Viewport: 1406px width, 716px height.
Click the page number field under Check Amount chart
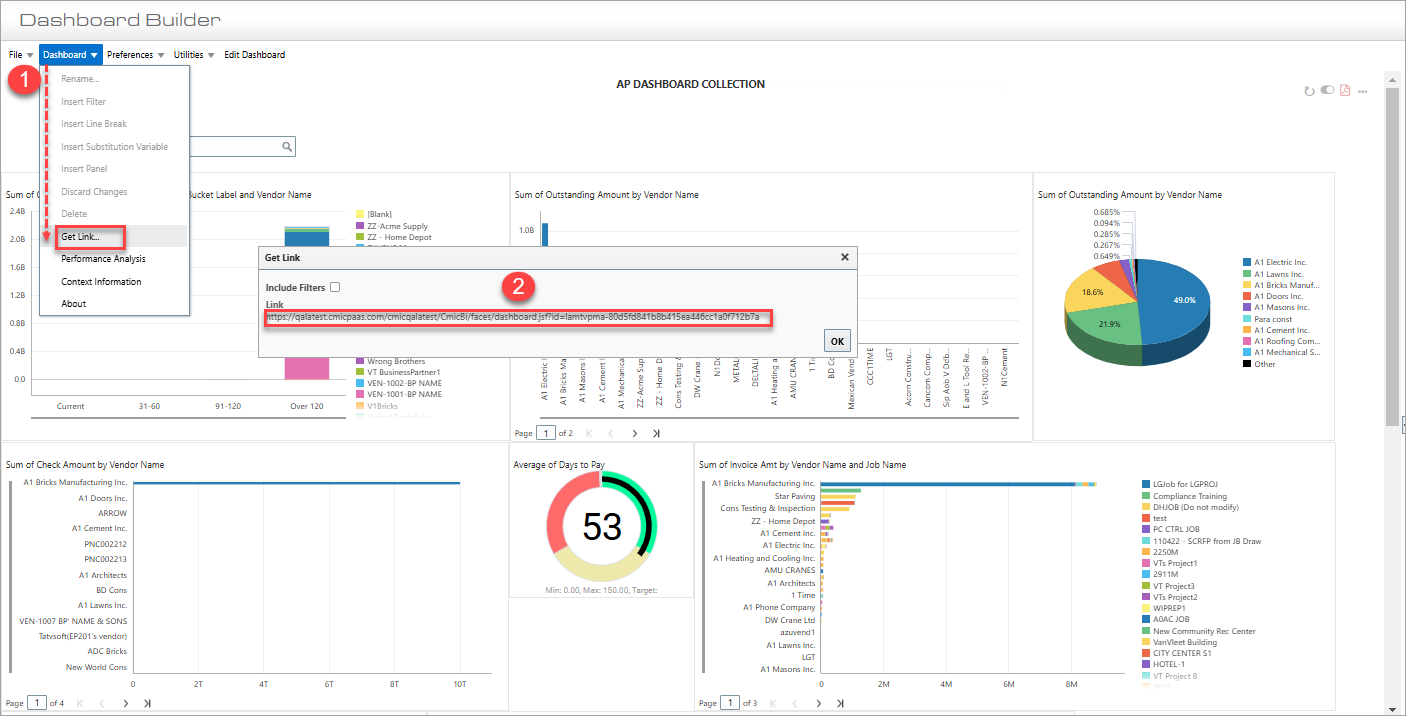[x=36, y=702]
